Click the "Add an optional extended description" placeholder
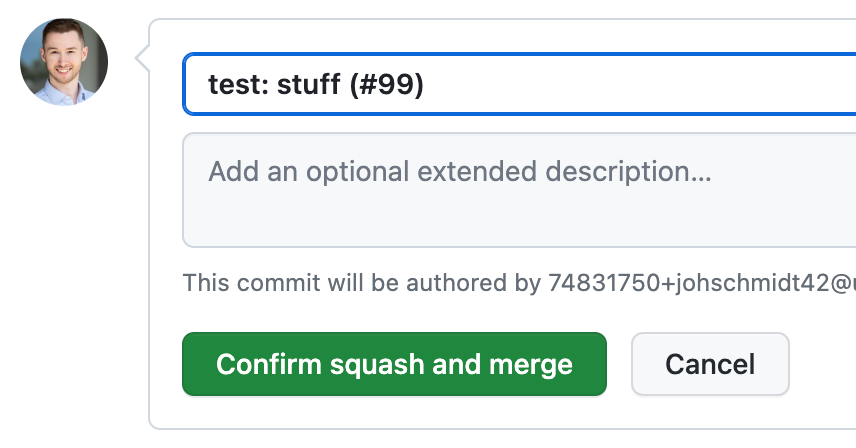 pyautogui.click(x=459, y=171)
